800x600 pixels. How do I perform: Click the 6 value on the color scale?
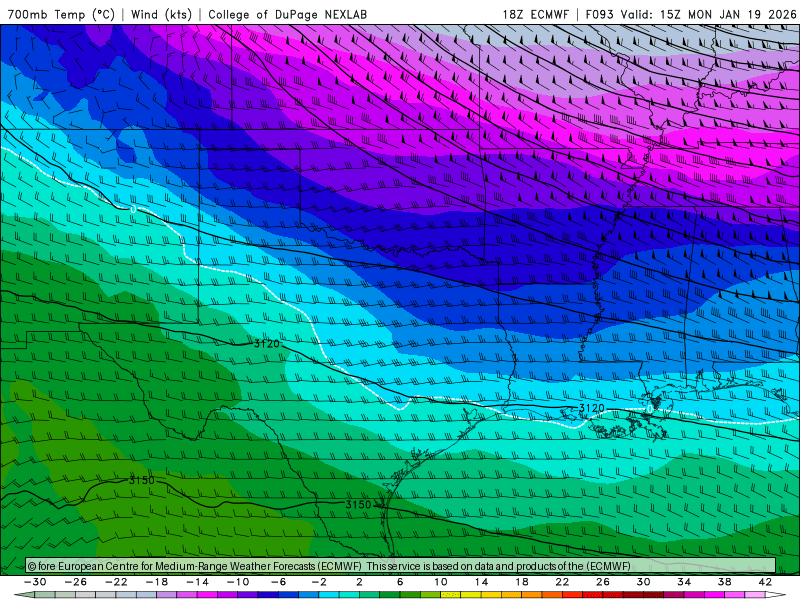(399, 582)
